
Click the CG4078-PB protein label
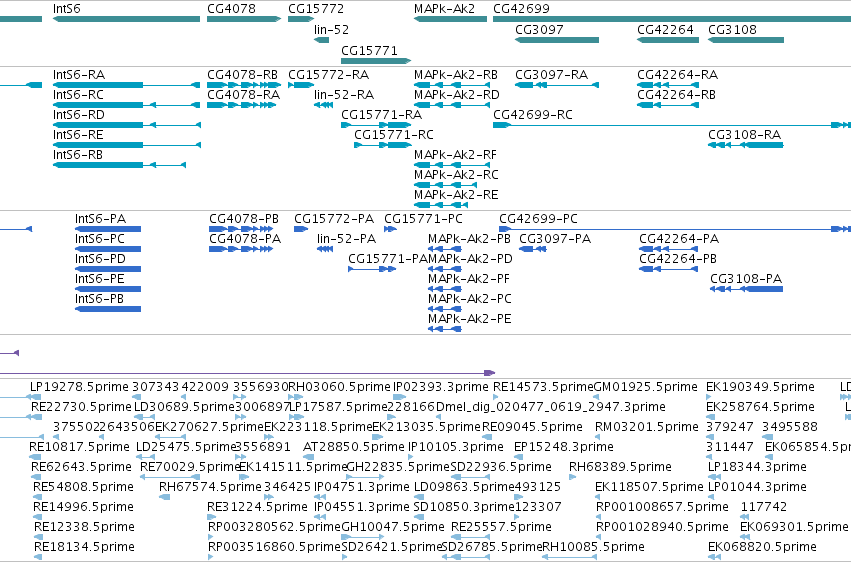(x=244, y=219)
